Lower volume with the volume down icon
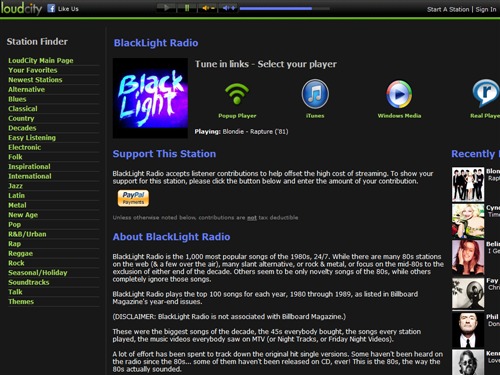500x375 pixels. point(208,8)
